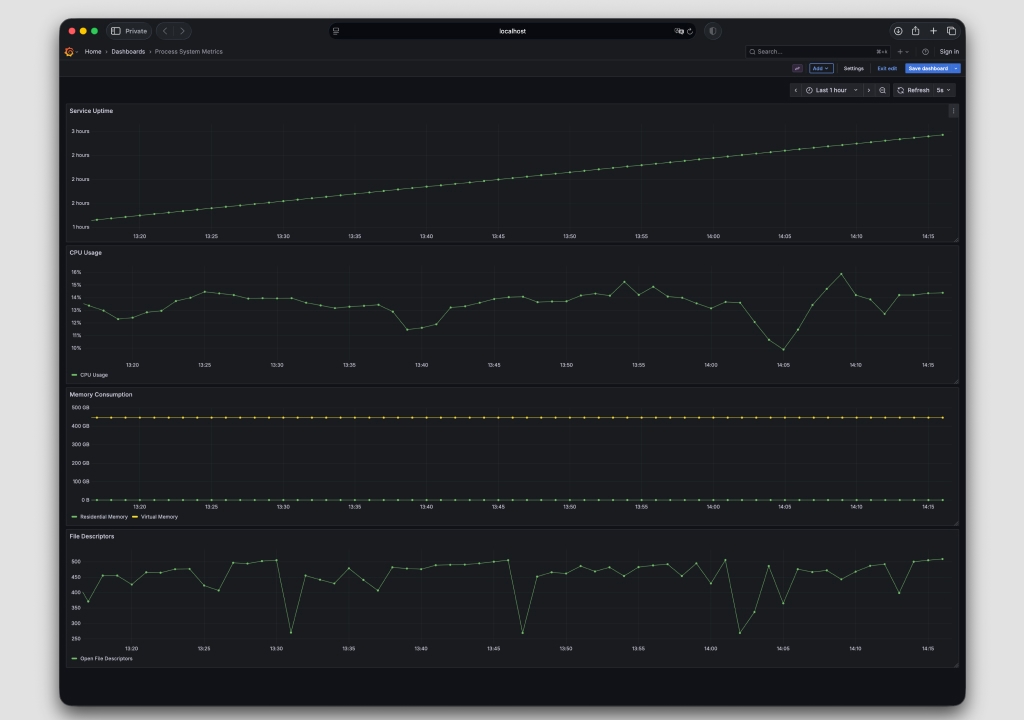Click the panel edit icon beside Add
This screenshot has width=1024, height=720.
point(796,68)
